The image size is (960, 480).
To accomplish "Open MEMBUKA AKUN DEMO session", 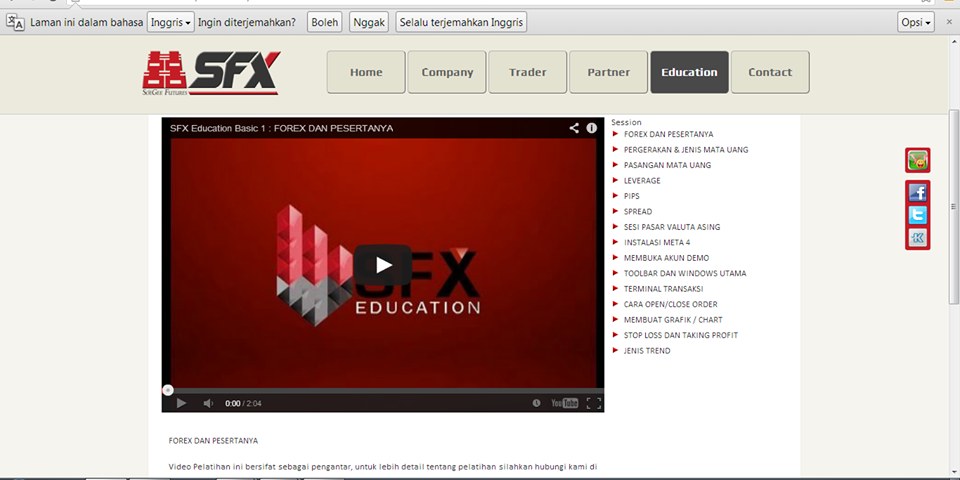I will point(667,258).
